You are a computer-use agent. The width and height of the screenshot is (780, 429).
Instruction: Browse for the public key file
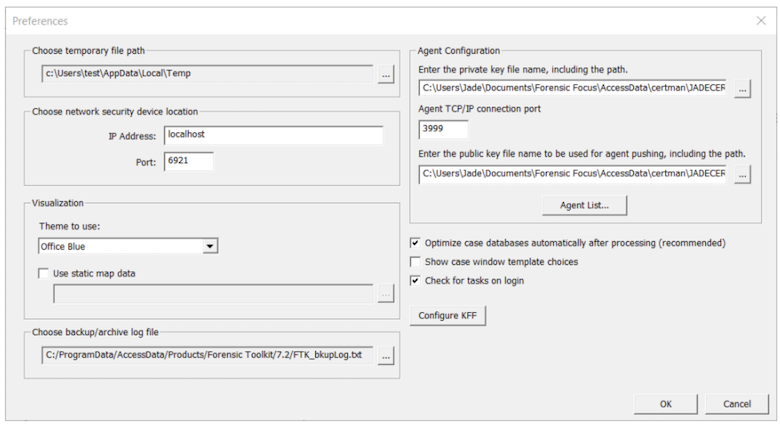[742, 175]
